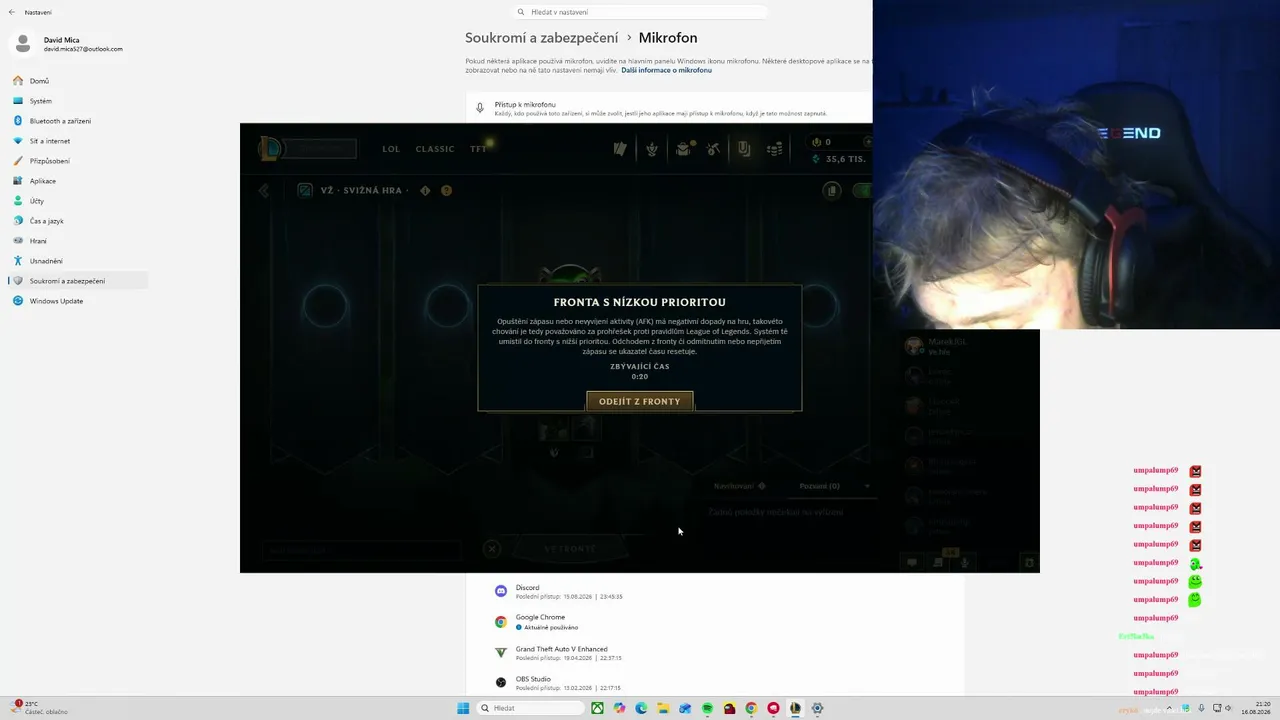Open the League chat bubble icon

(911, 562)
